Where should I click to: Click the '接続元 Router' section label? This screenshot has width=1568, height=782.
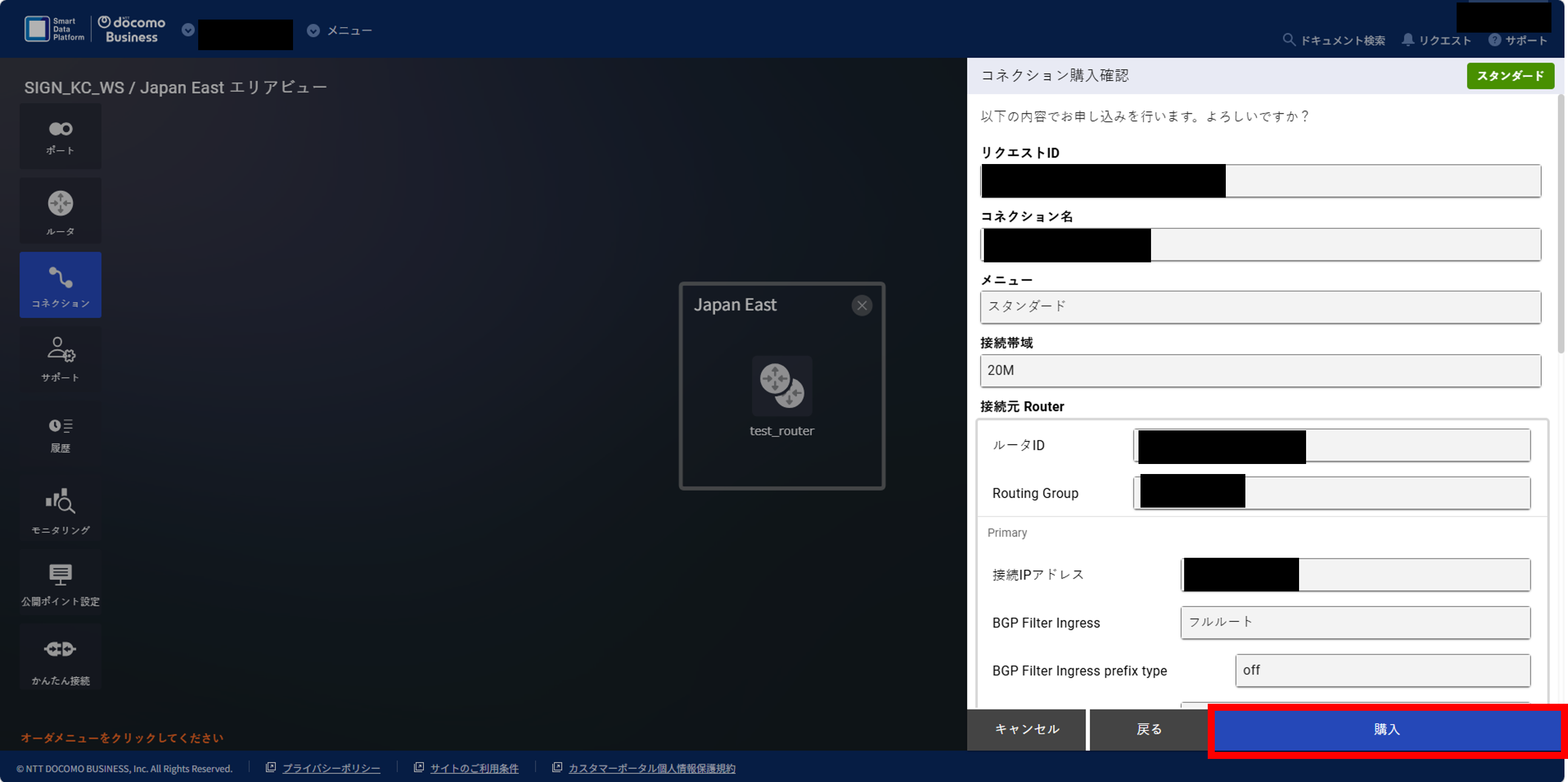pyautogui.click(x=1022, y=406)
